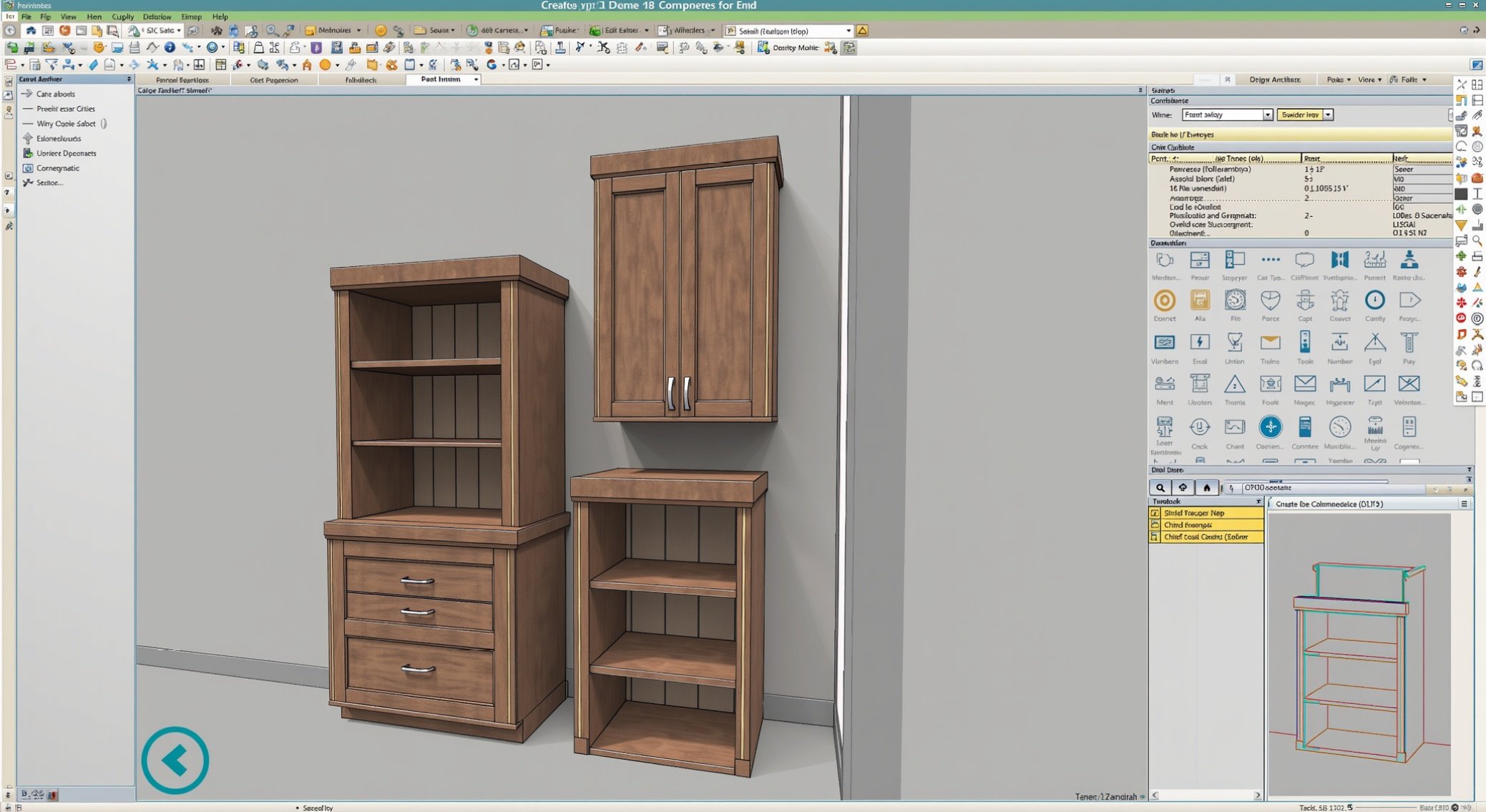
Task: Switch to the Obet Pegoecion tab
Action: pos(273,80)
